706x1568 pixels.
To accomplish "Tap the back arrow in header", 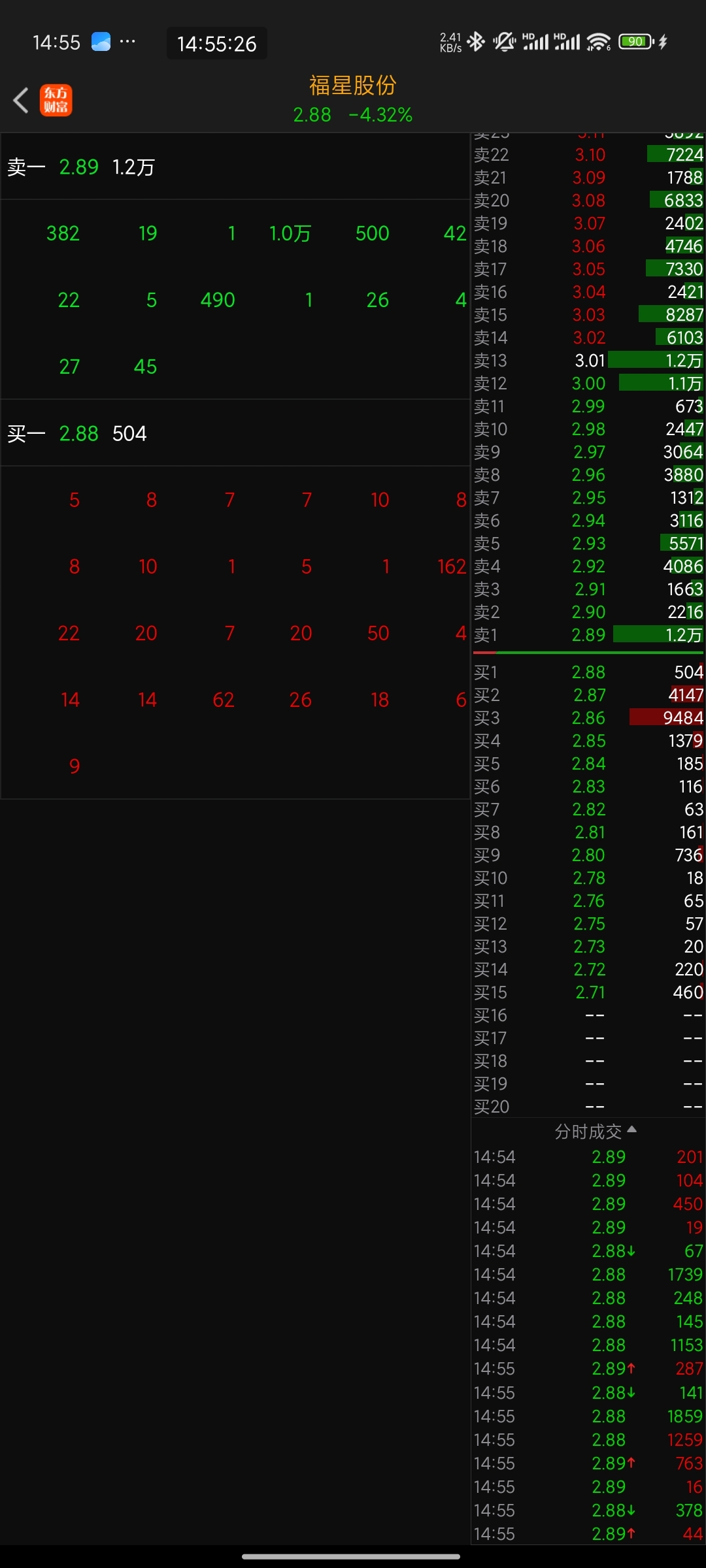I will (x=21, y=100).
